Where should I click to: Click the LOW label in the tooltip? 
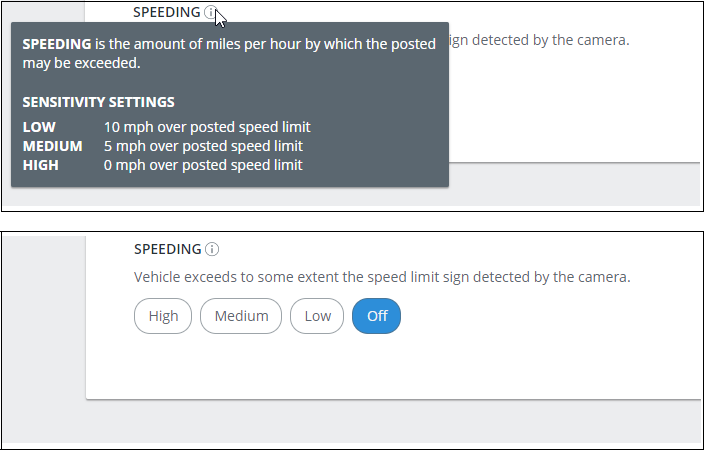click(39, 127)
